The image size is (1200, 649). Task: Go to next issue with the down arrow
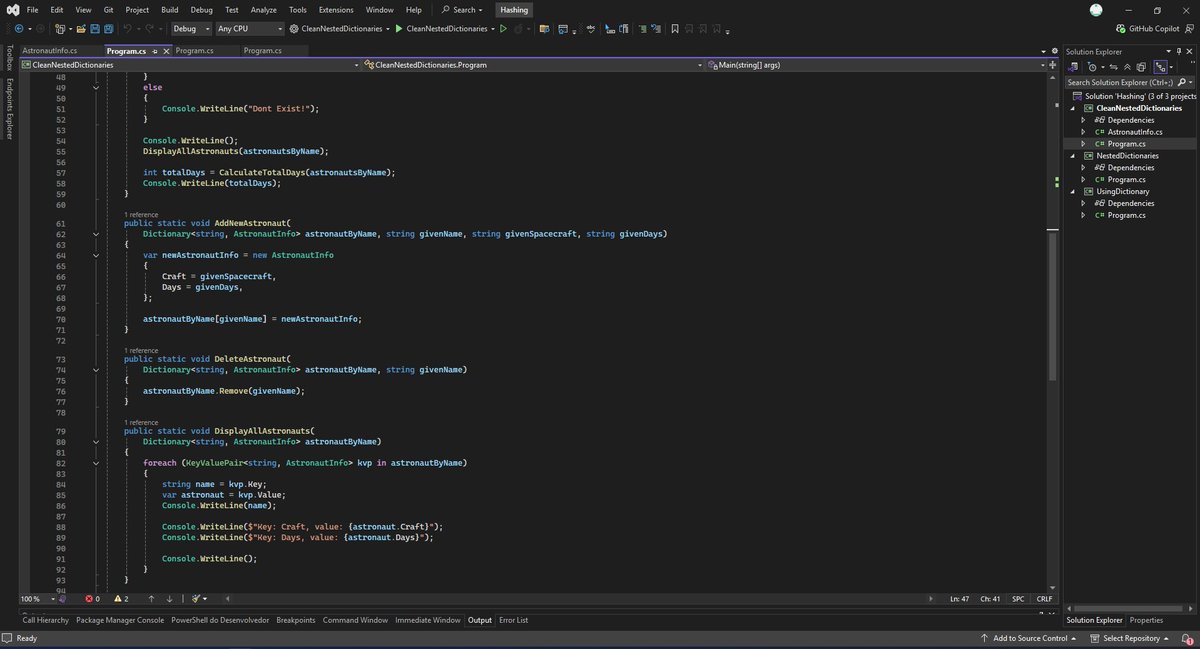point(169,598)
